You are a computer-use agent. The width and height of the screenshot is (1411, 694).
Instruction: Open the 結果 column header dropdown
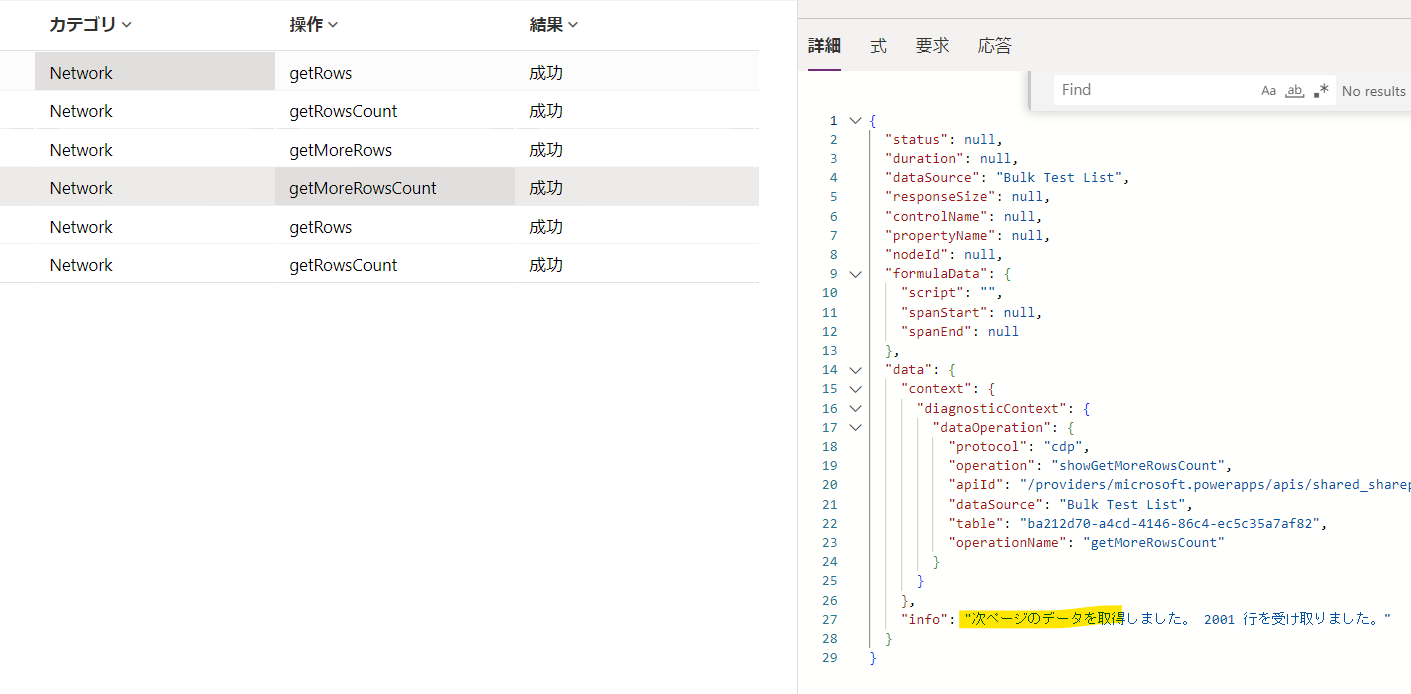point(554,25)
